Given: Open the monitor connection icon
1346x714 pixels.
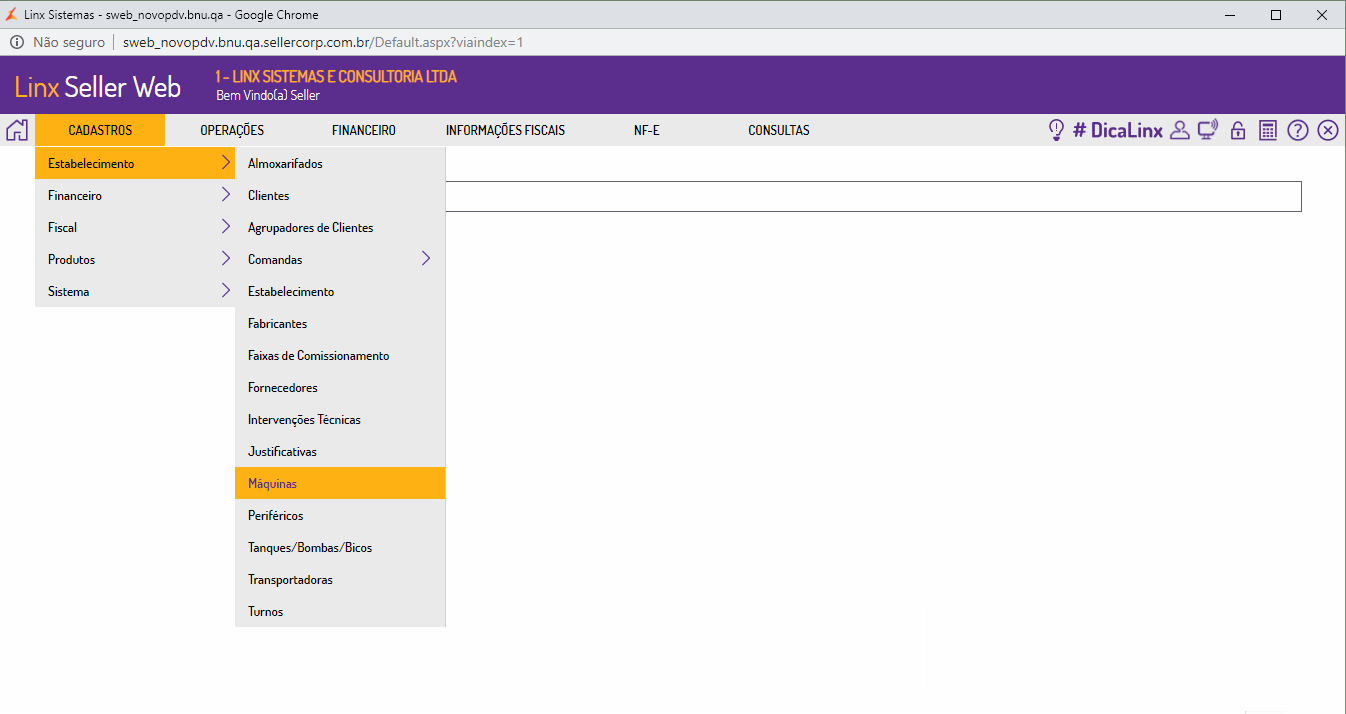Looking at the screenshot, I should point(1208,130).
